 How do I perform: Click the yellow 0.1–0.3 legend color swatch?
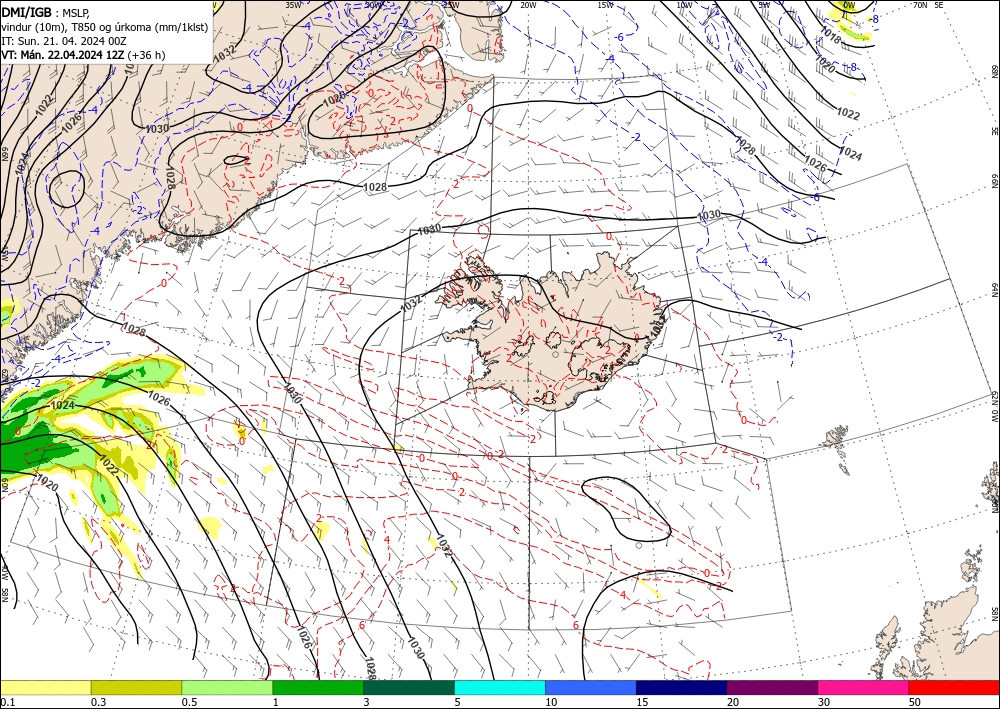(45, 687)
